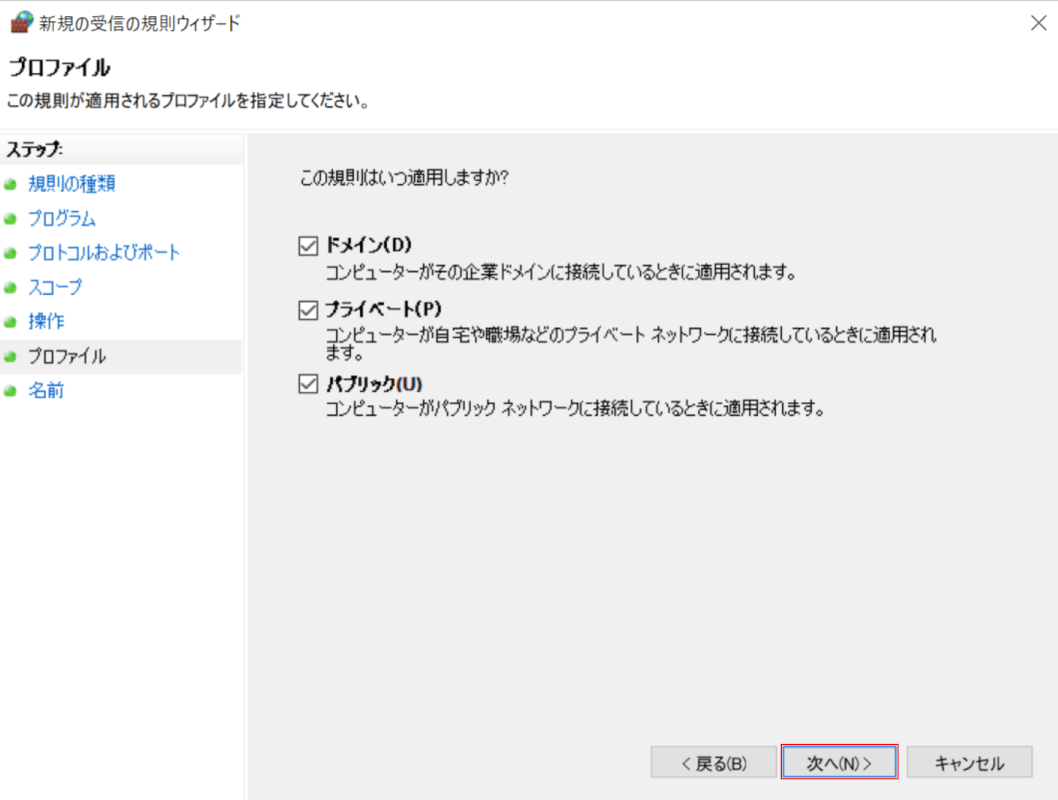The height and width of the screenshot is (800, 1058).
Task: Click green bullet beside プログラム
Action: tap(11, 219)
